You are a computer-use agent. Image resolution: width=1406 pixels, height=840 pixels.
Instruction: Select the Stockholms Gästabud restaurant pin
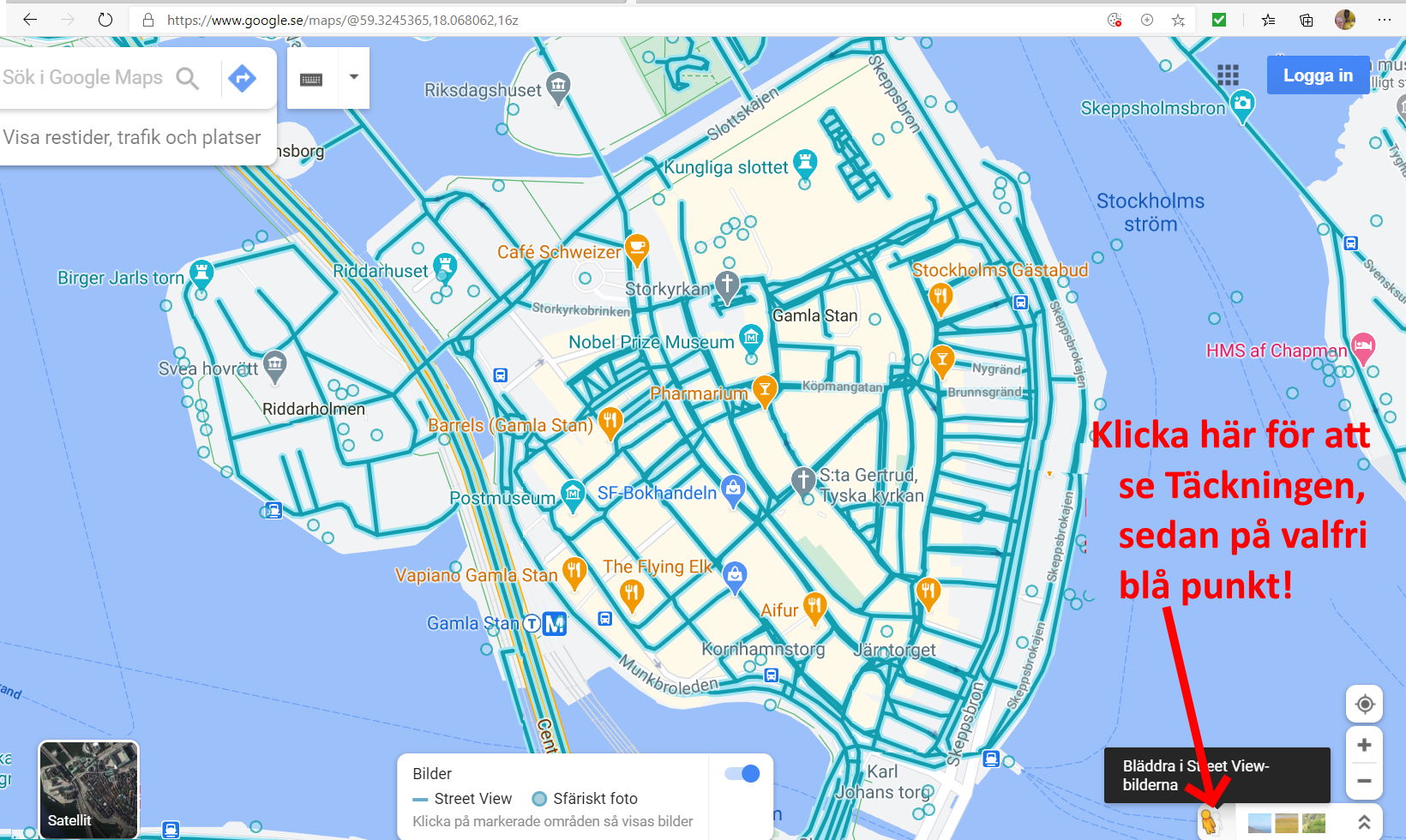click(x=940, y=300)
